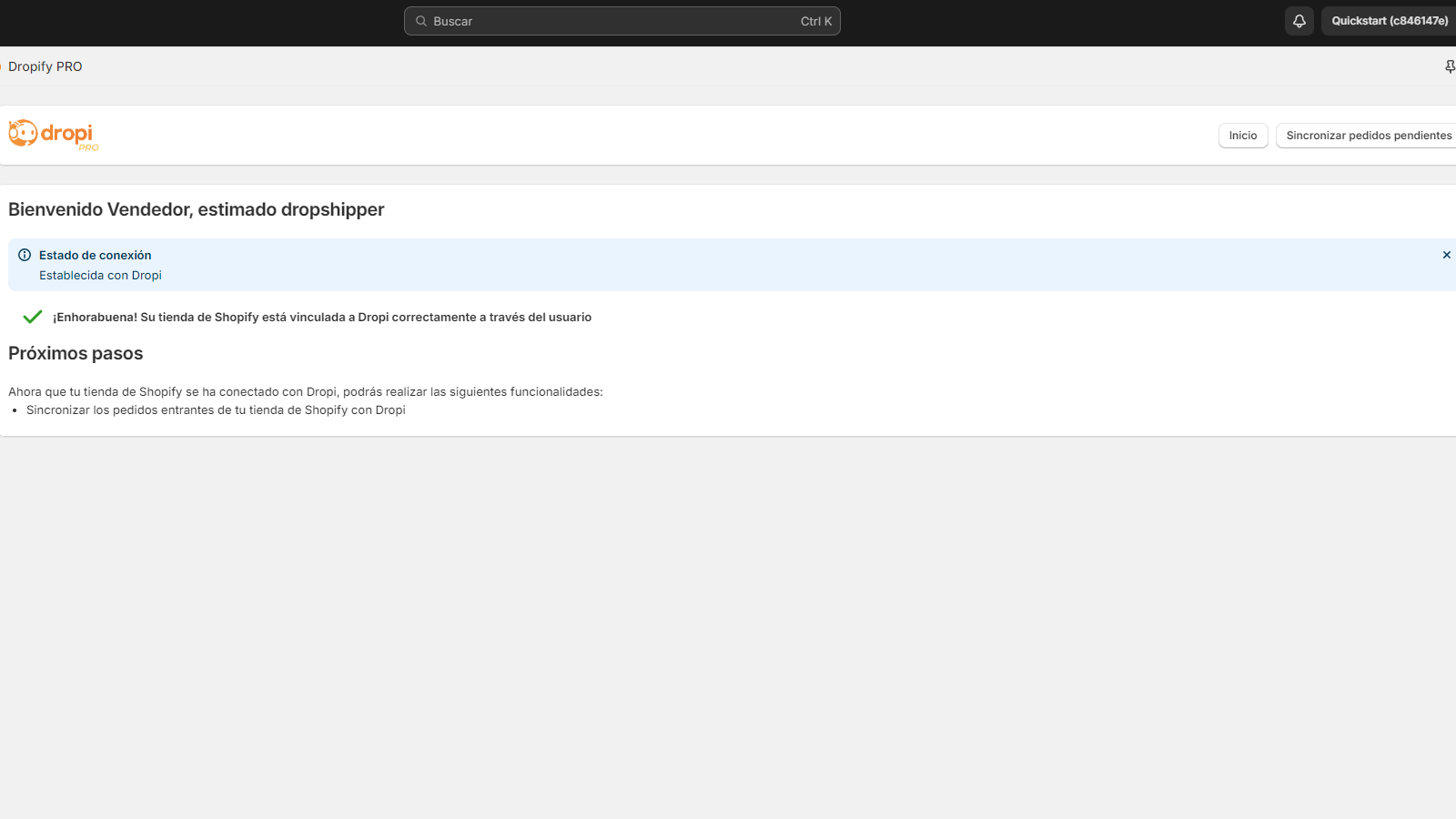Dismiss the Estado de conexión banner
This screenshot has width=1456, height=819.
point(1446,255)
